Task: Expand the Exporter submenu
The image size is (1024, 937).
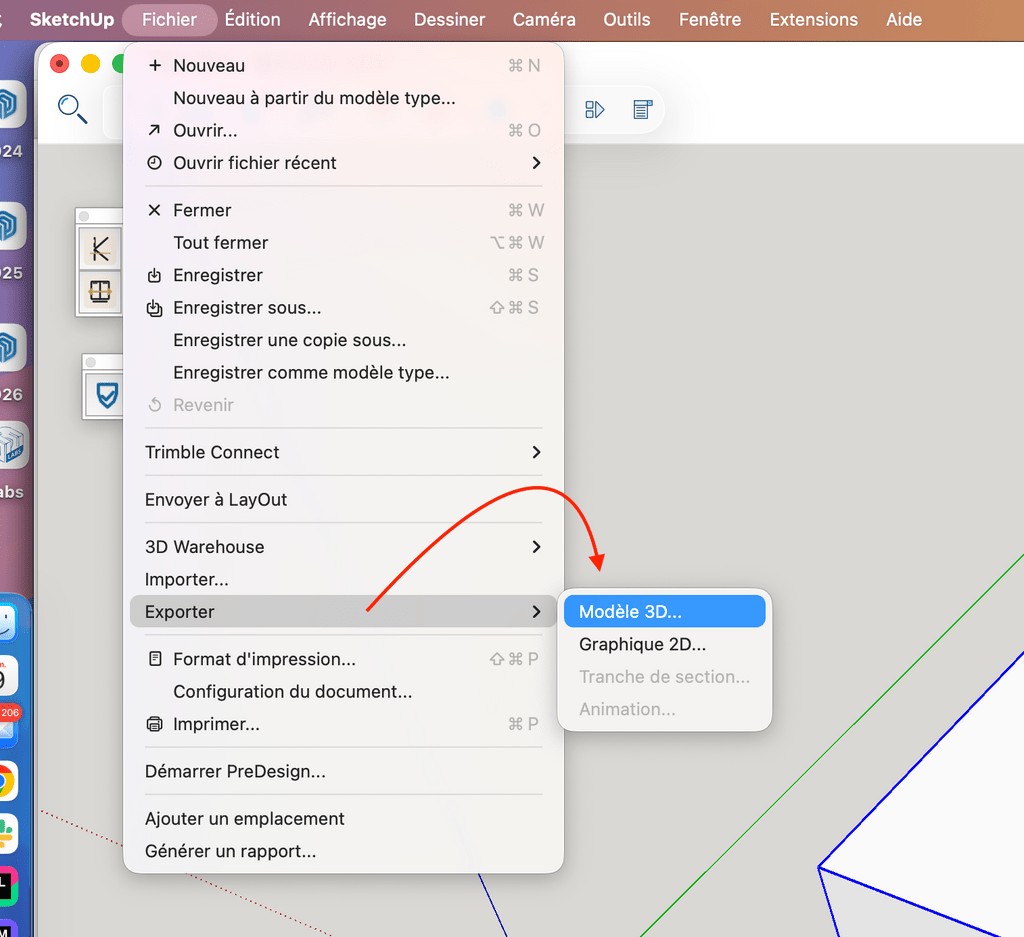Action: (x=344, y=612)
